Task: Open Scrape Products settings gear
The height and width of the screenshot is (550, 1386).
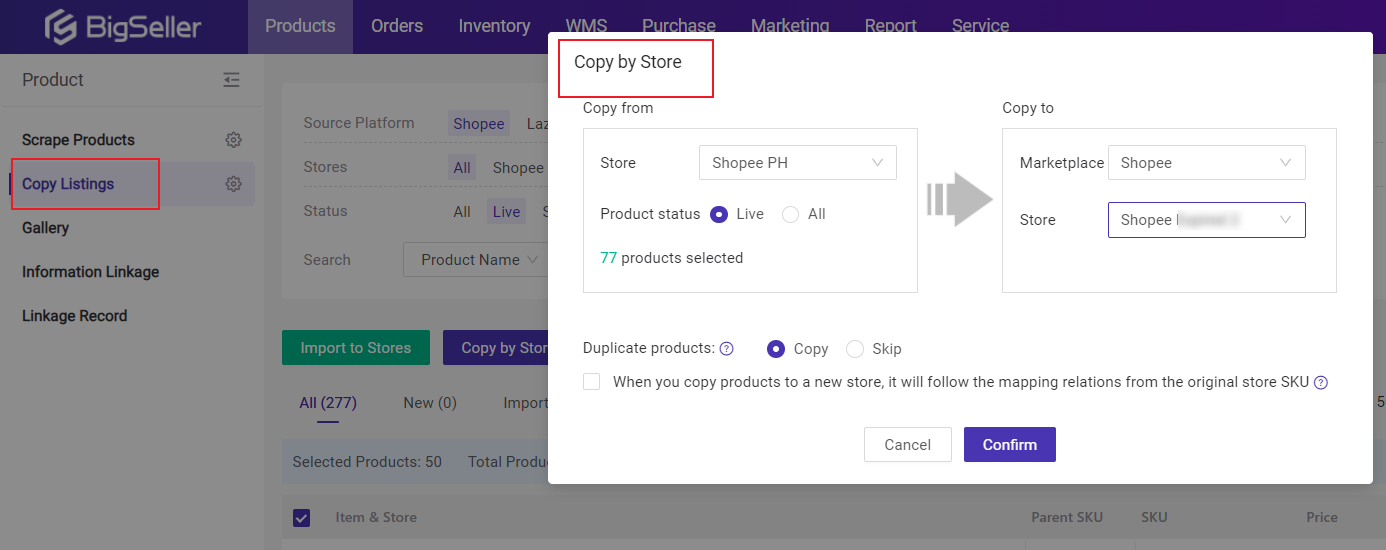Action: (x=233, y=140)
